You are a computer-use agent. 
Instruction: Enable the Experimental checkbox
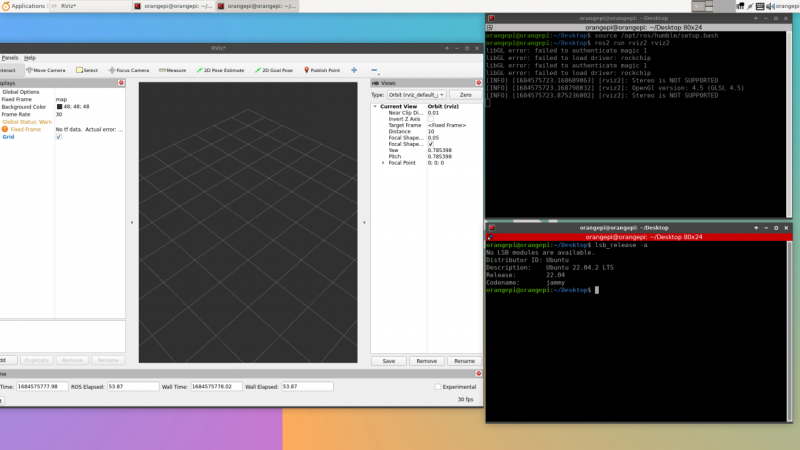pyautogui.click(x=438, y=386)
